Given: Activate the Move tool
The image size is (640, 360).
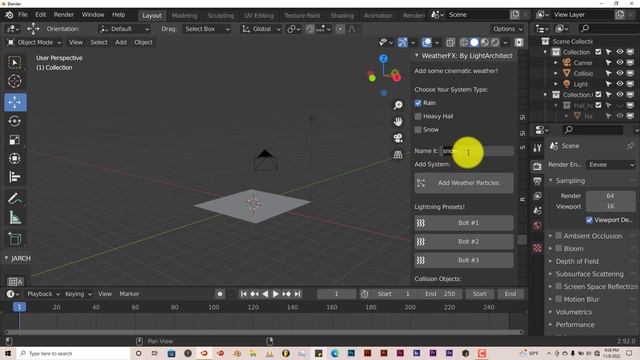Looking at the screenshot, I should pos(15,102).
